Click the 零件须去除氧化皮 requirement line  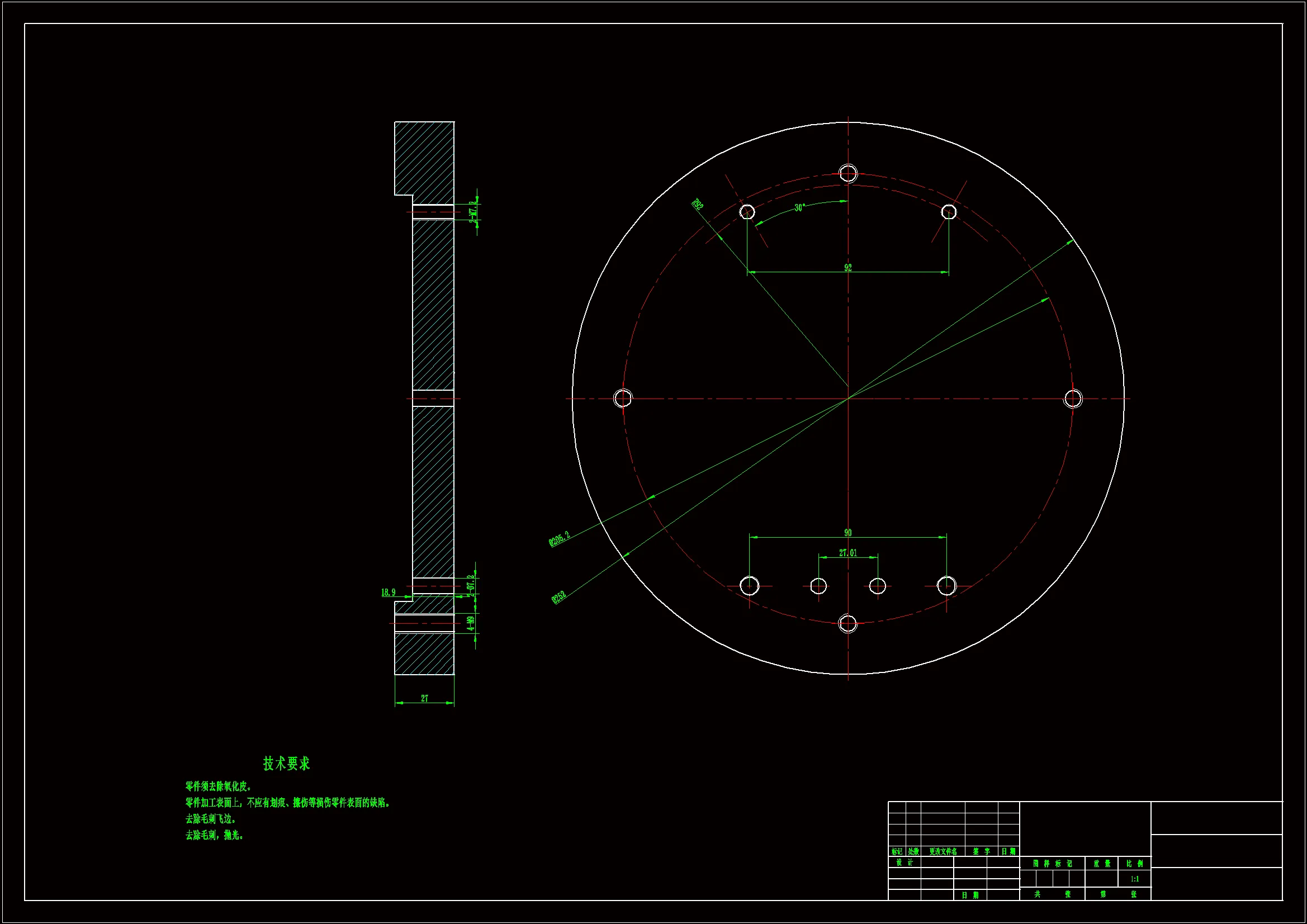(218, 786)
